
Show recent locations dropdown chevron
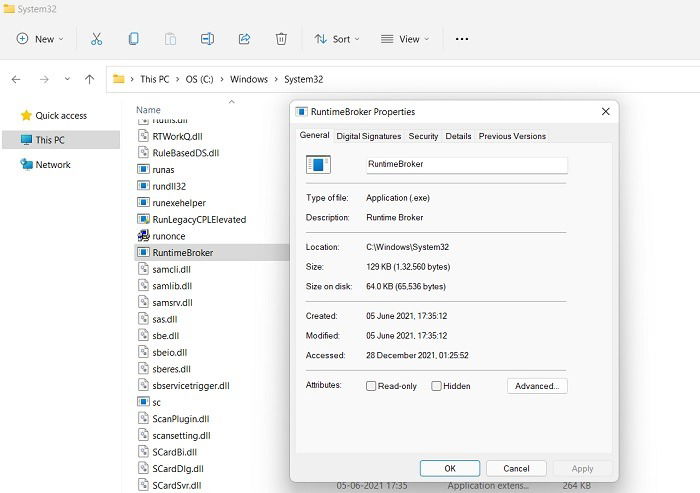point(67,79)
